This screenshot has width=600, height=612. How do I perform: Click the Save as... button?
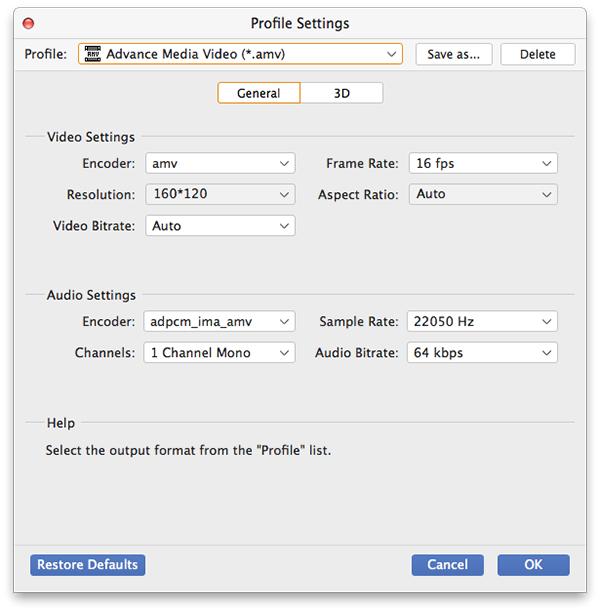pos(453,54)
